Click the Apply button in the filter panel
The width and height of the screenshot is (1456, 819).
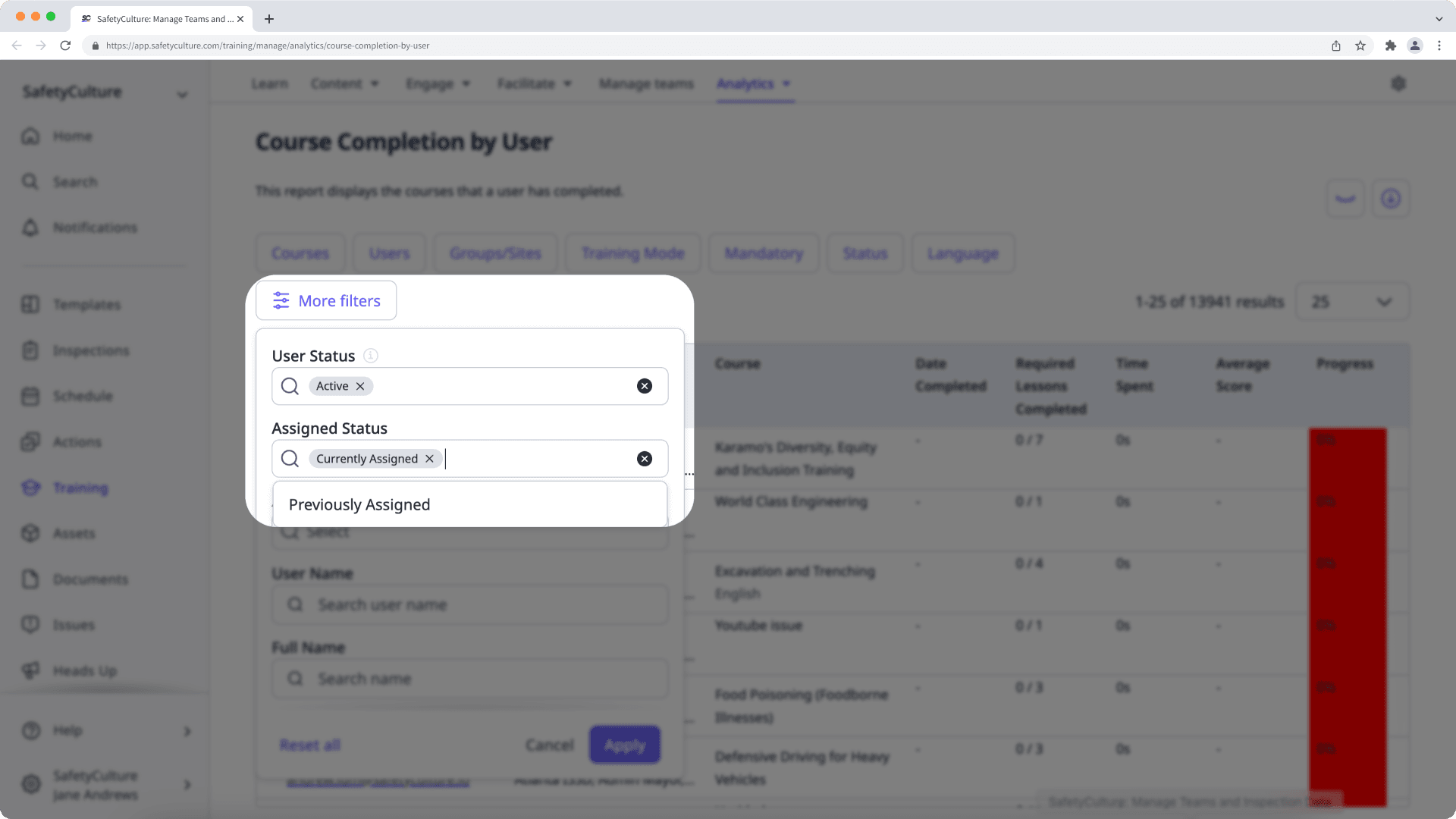tap(624, 745)
